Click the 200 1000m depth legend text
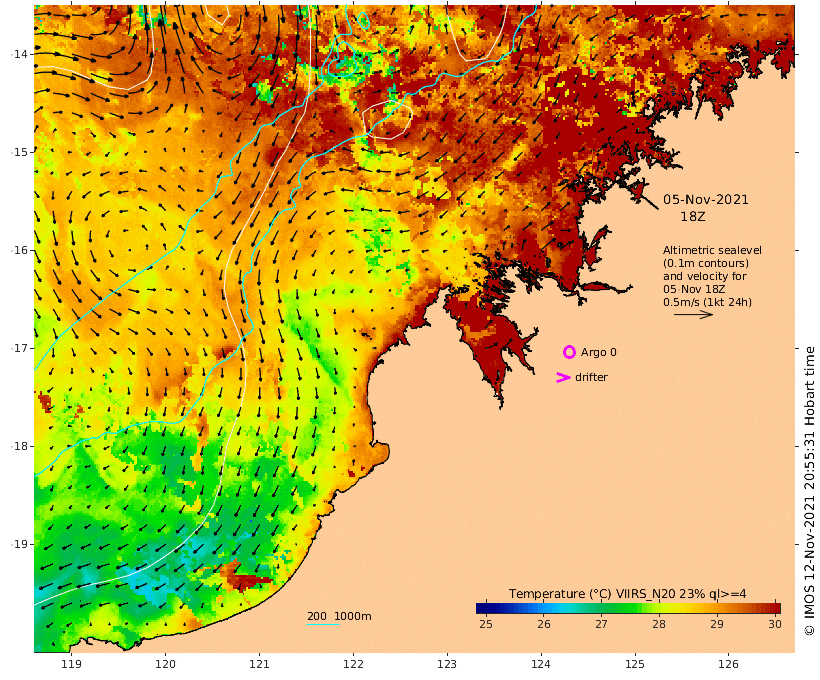 [x=339, y=616]
